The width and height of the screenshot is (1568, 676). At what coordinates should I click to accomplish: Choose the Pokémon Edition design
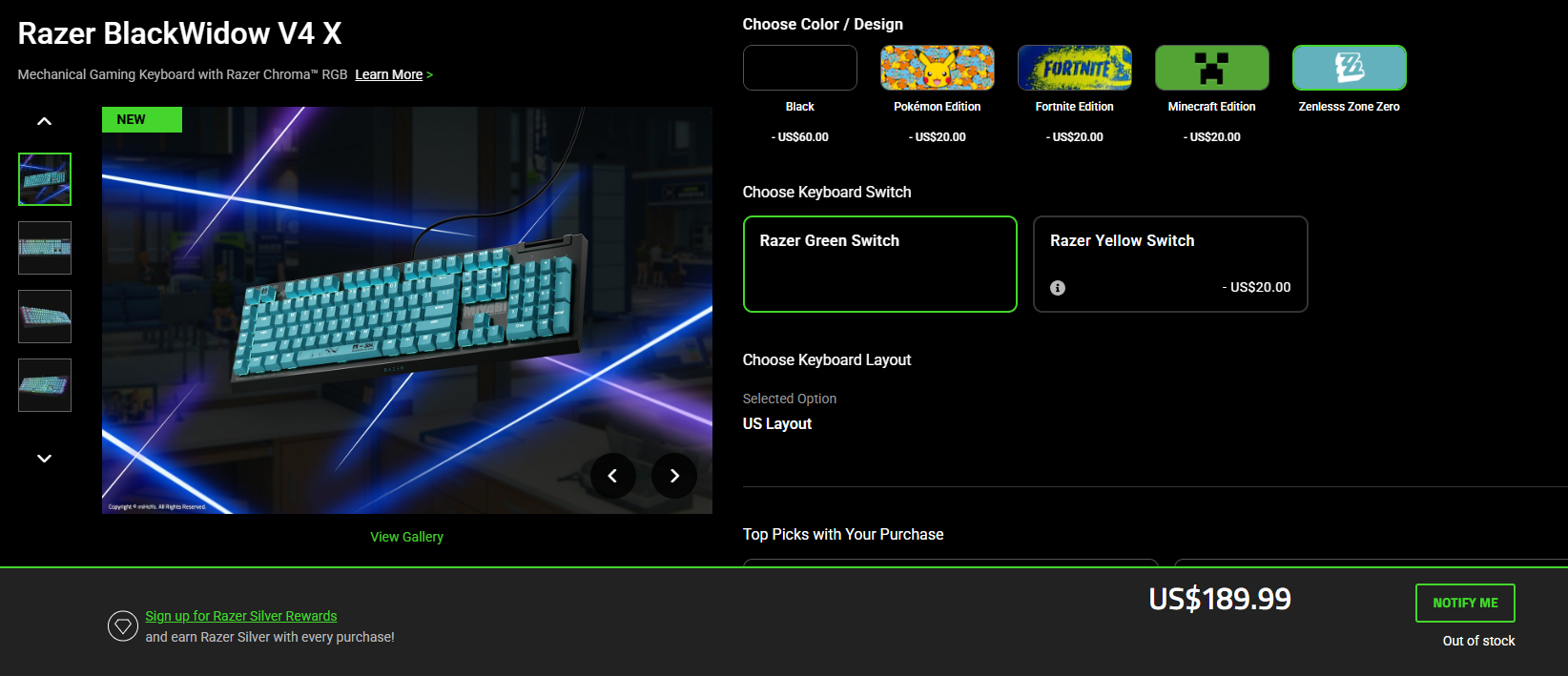937,68
